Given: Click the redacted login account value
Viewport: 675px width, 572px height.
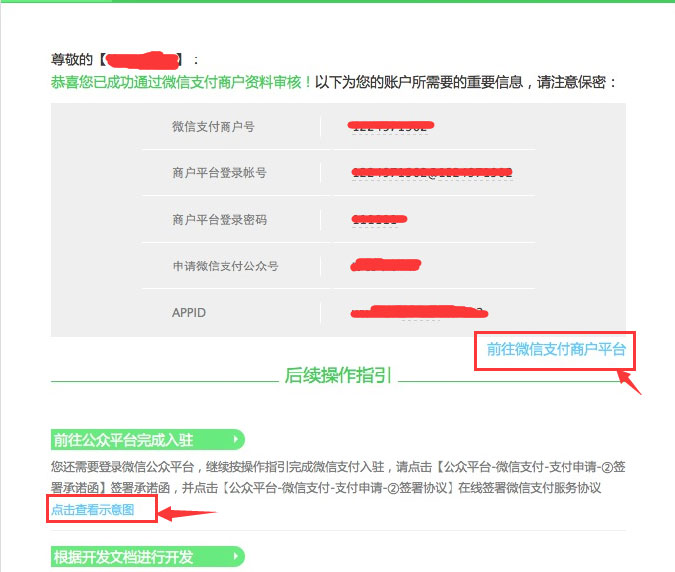Looking at the screenshot, I should point(432,173).
